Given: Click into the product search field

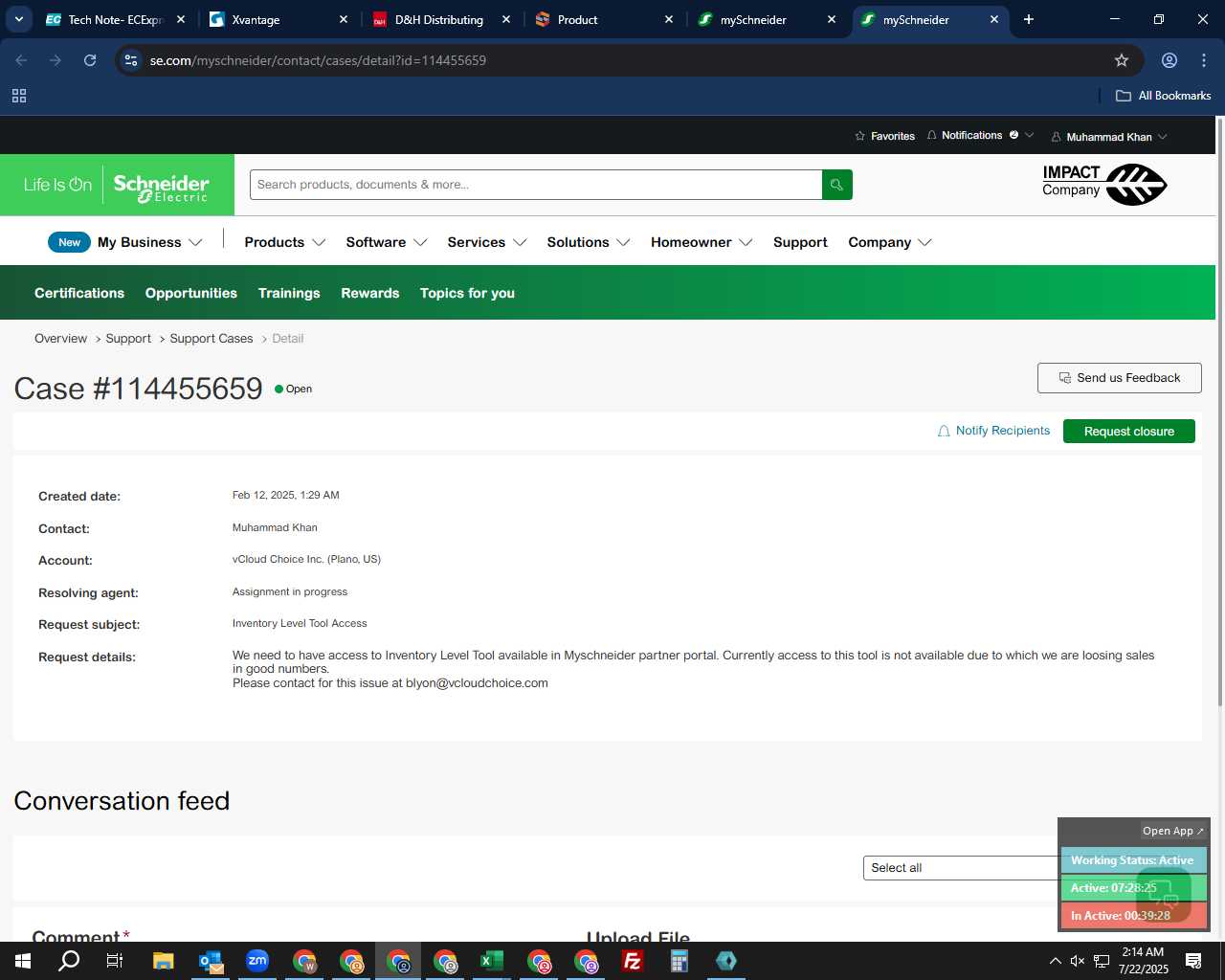Looking at the screenshot, I should point(536,185).
